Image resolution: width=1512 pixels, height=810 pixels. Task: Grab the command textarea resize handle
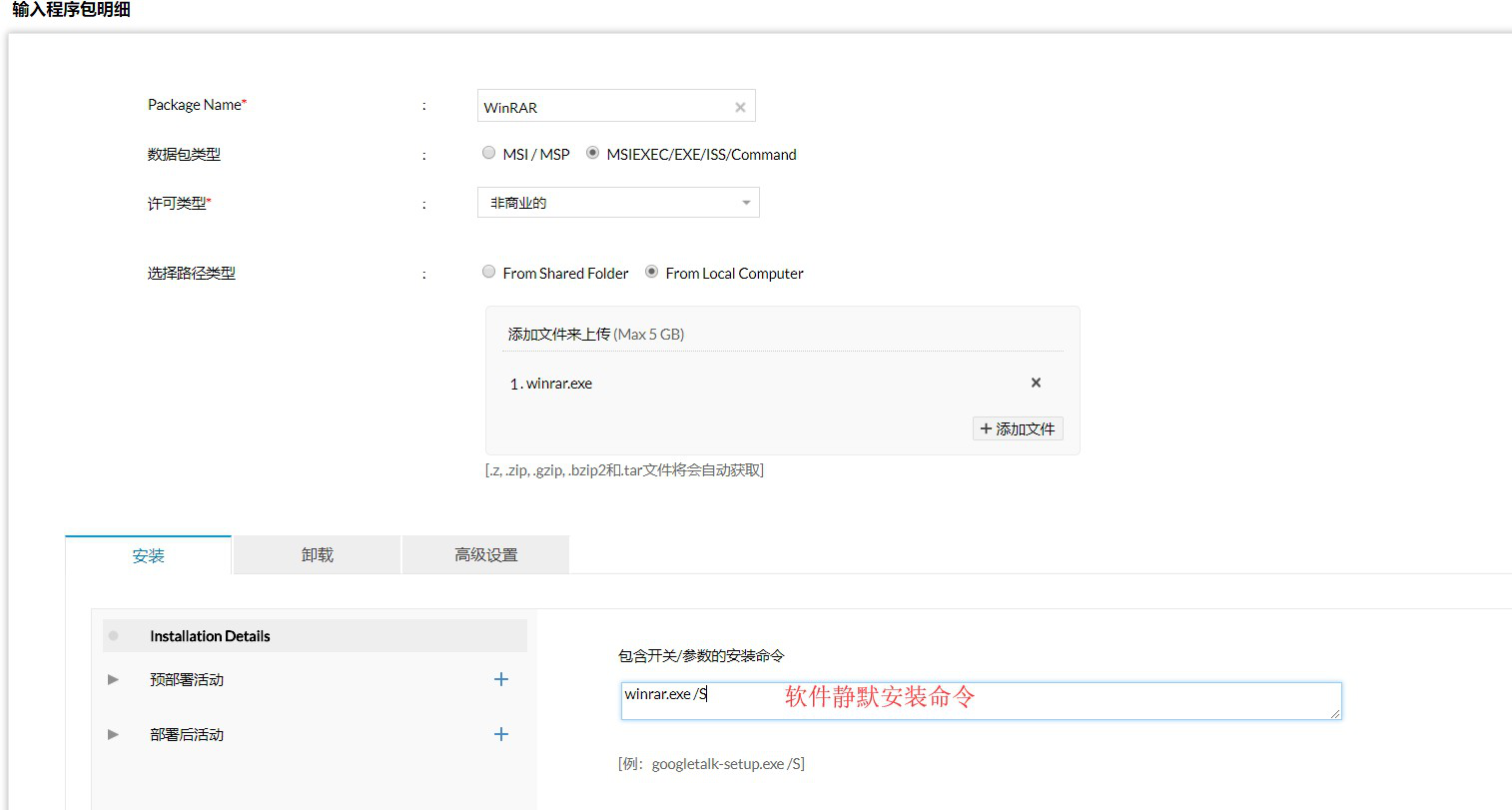click(1335, 713)
